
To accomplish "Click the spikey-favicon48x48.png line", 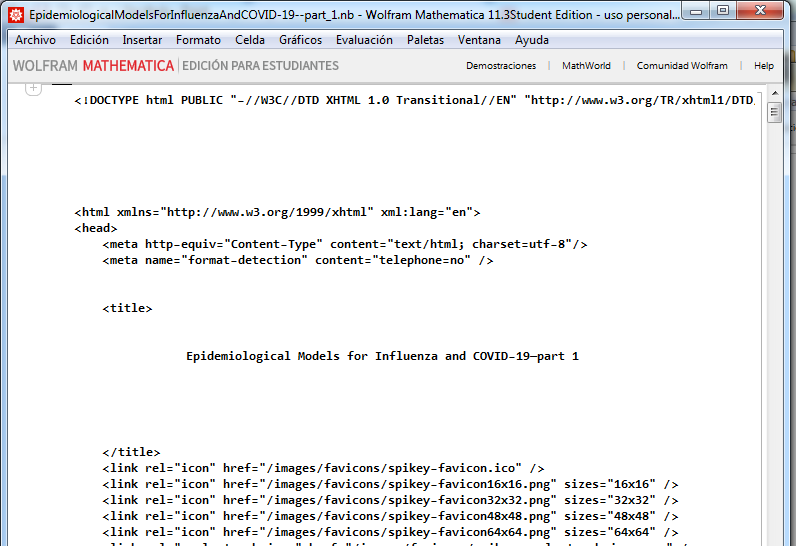I will [x=390, y=516].
